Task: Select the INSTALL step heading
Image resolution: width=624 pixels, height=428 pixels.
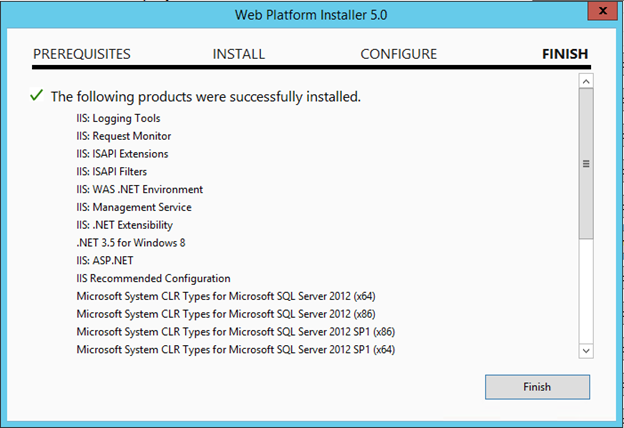Action: pos(238,54)
